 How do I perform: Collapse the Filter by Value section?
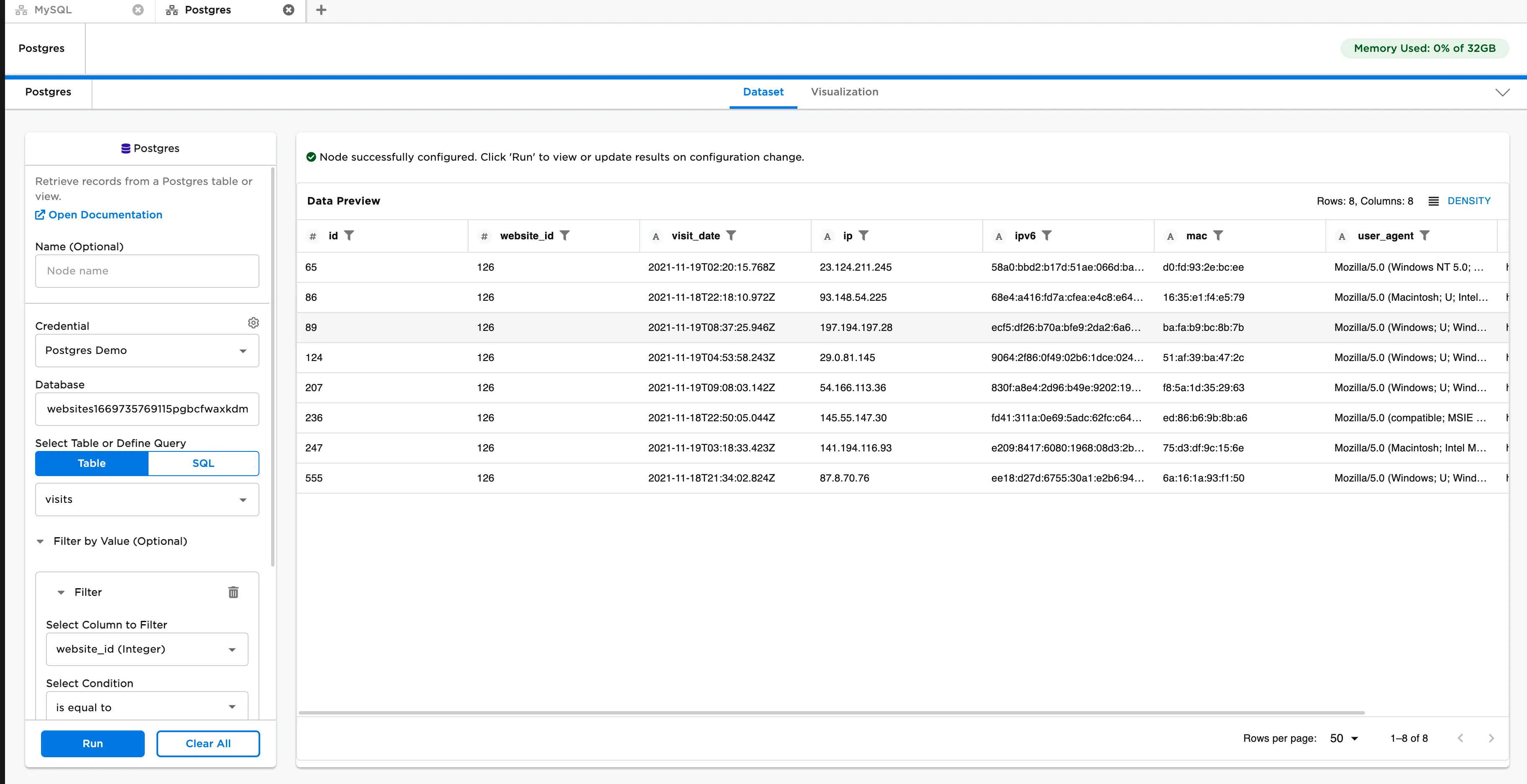coord(40,541)
